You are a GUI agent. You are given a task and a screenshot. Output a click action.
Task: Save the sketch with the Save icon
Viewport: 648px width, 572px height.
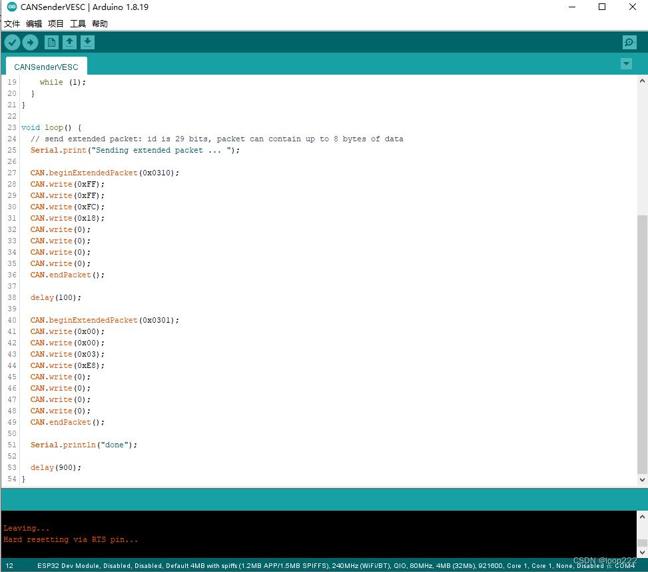[88, 42]
